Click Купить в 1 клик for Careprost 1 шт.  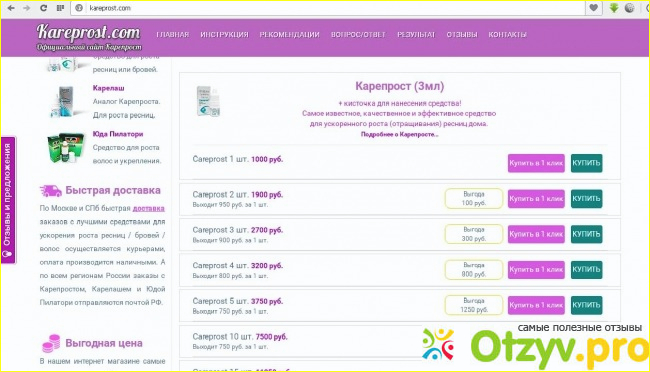[x=536, y=163]
